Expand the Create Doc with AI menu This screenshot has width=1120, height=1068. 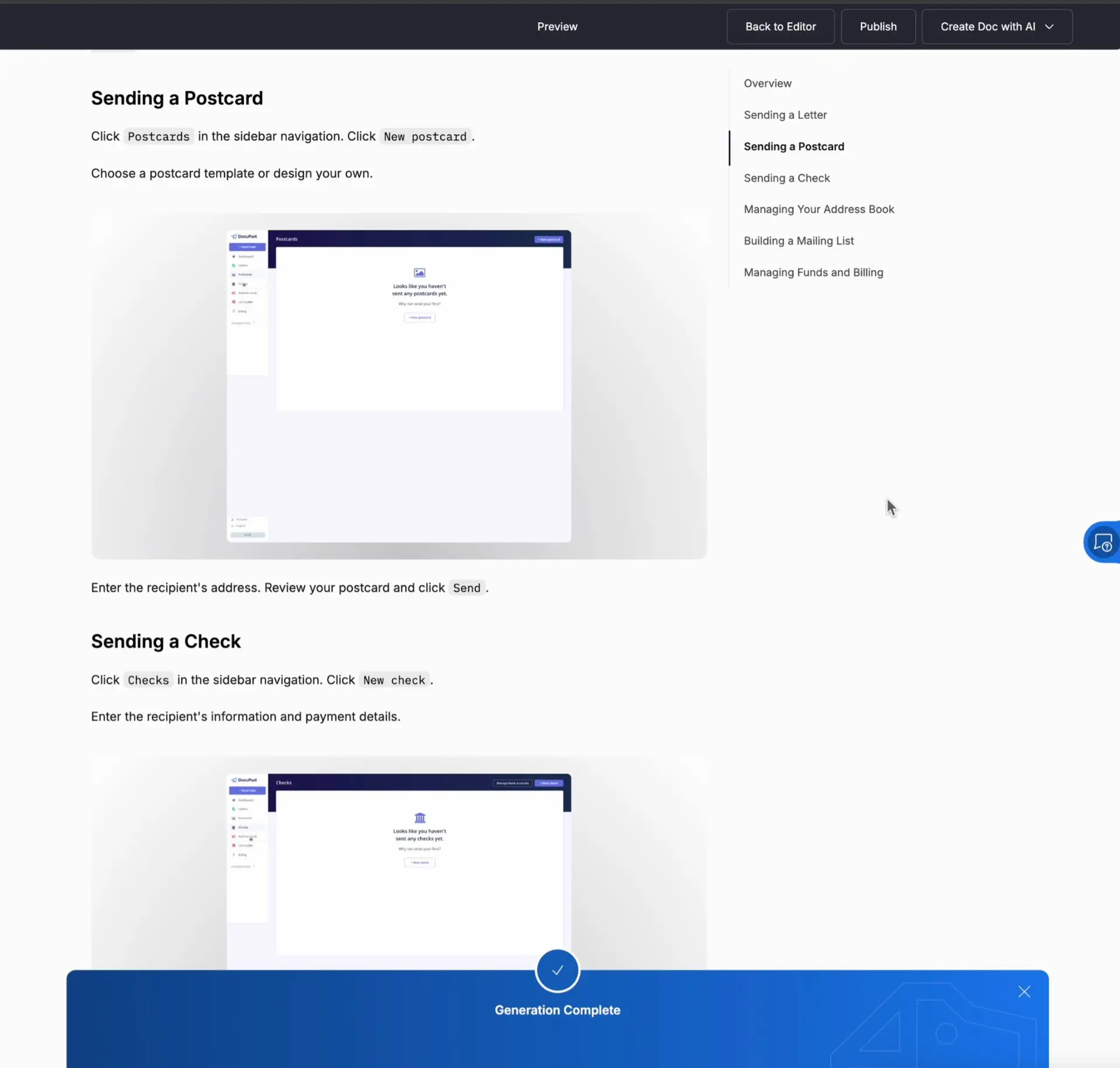1050,26
